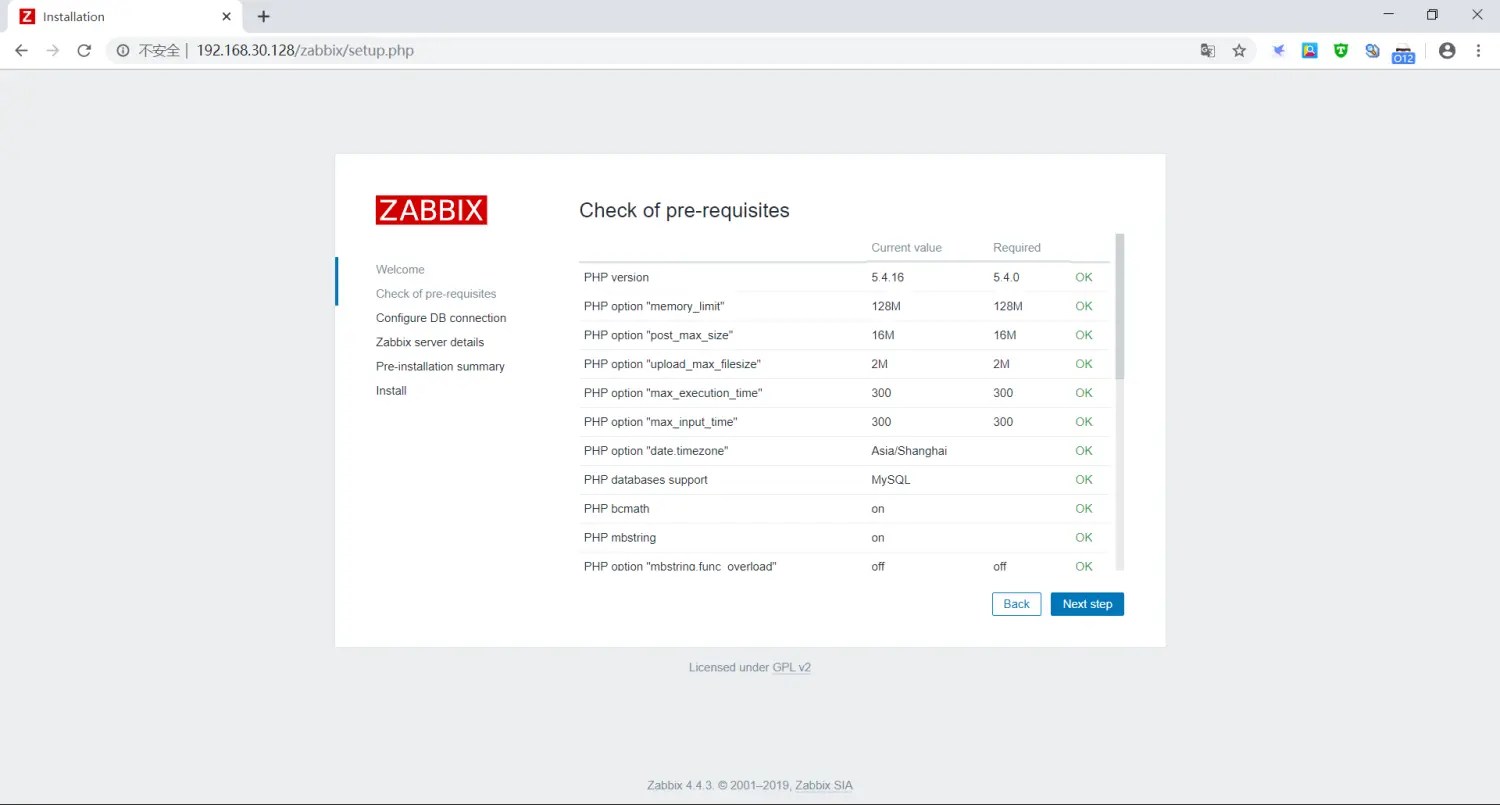Screen dimensions: 1500x805
Task: Click the Current value column header
Action: coord(906,248)
